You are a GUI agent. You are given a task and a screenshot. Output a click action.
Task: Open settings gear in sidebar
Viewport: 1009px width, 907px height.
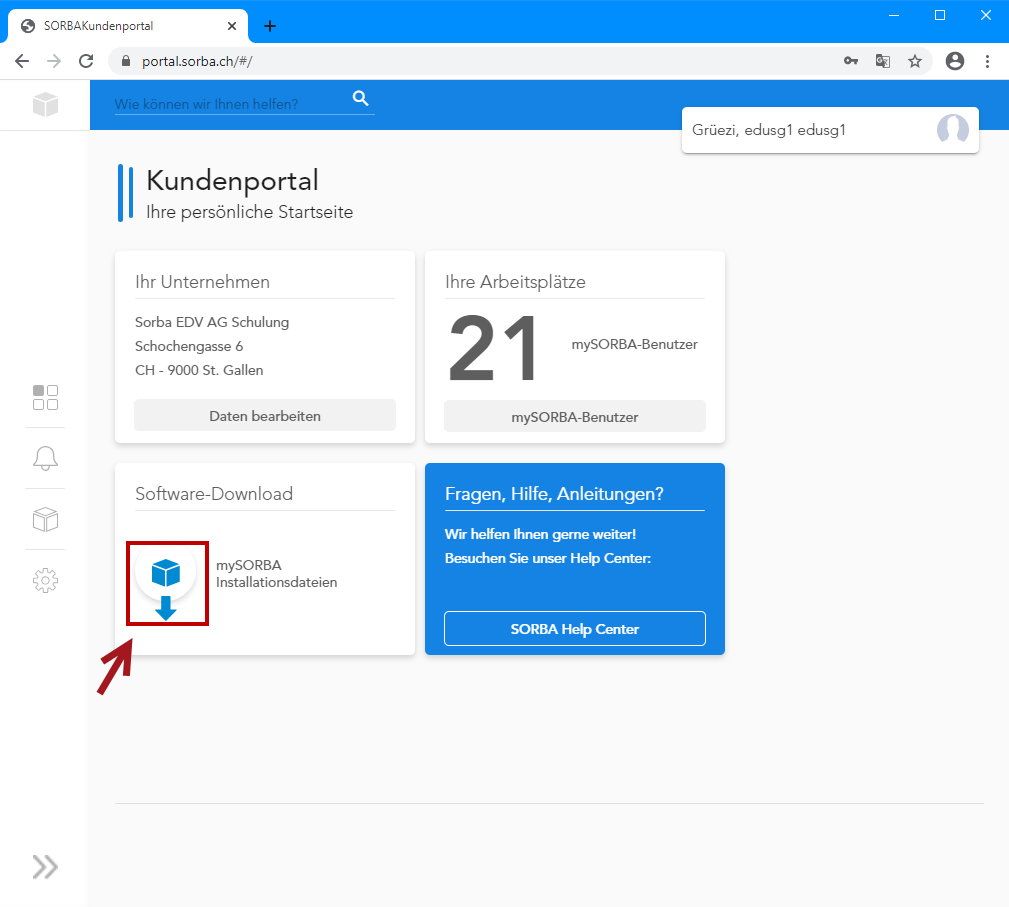[45, 580]
